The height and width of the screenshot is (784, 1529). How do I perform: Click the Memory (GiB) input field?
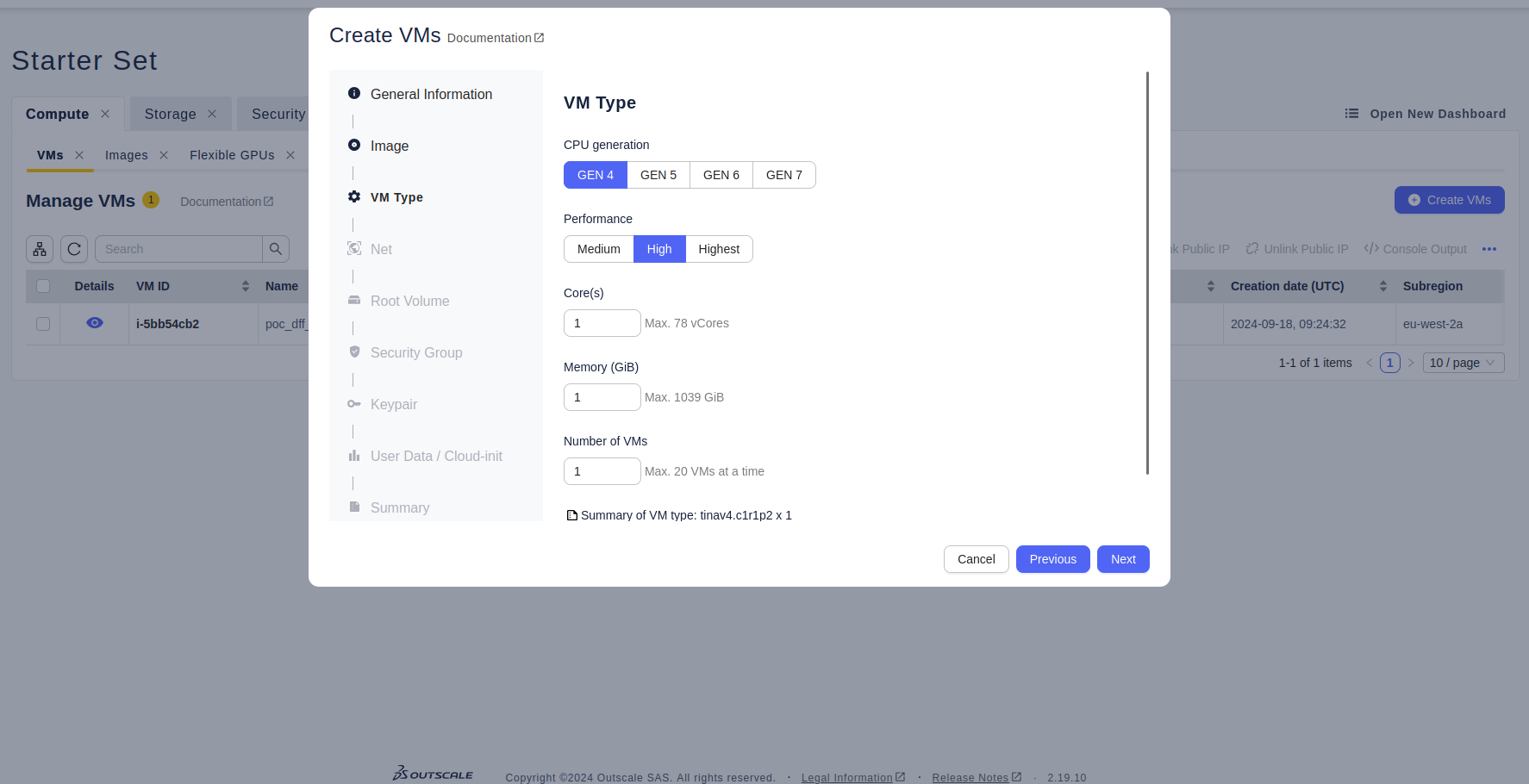pyautogui.click(x=602, y=397)
